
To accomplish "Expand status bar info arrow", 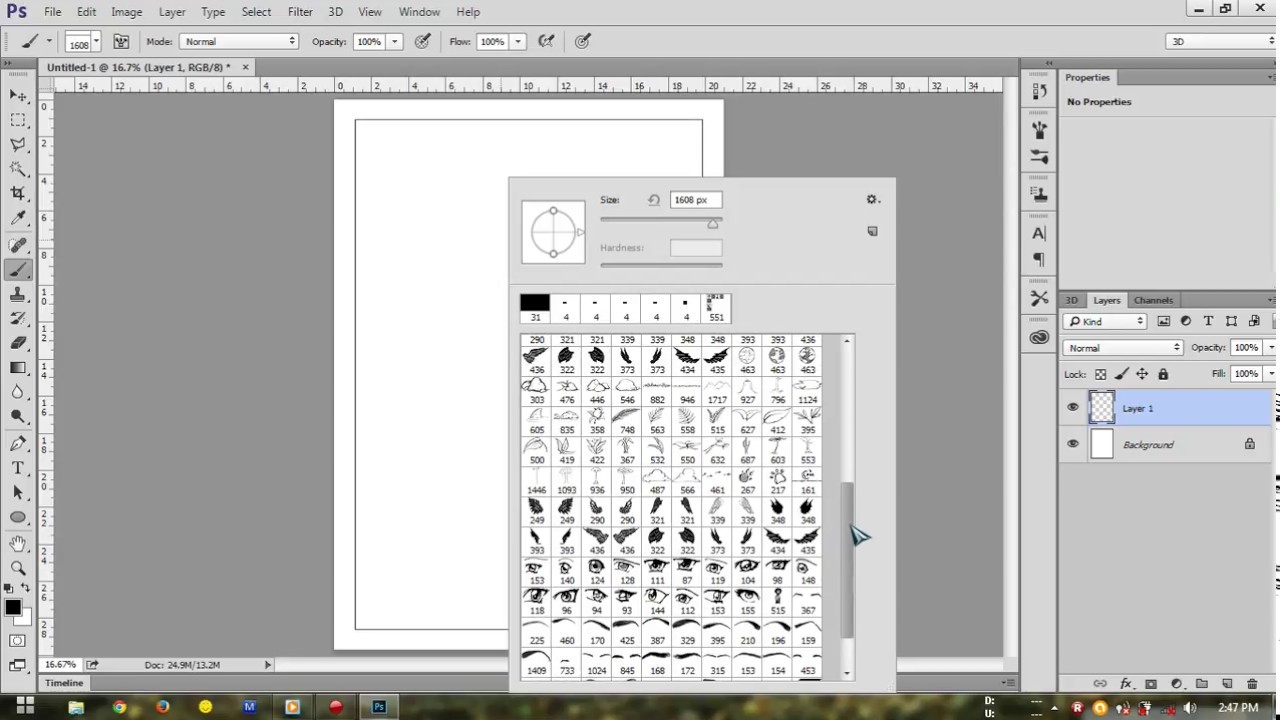I will pyautogui.click(x=267, y=664).
